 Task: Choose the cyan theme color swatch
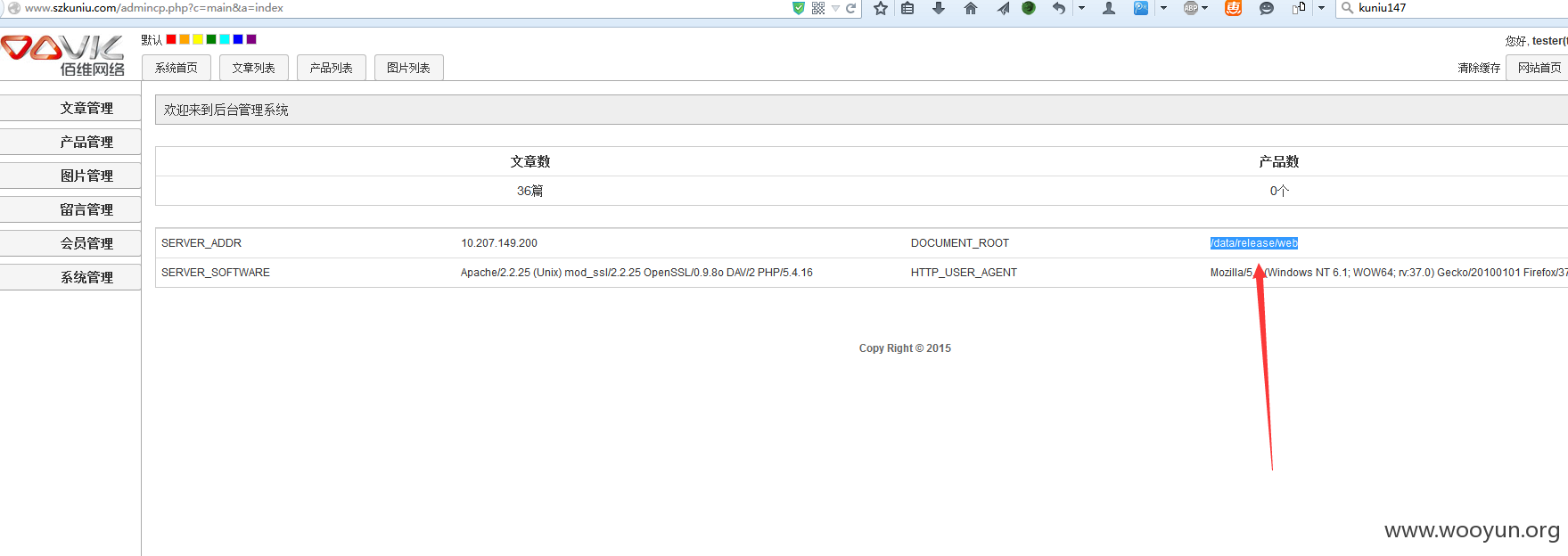[225, 39]
